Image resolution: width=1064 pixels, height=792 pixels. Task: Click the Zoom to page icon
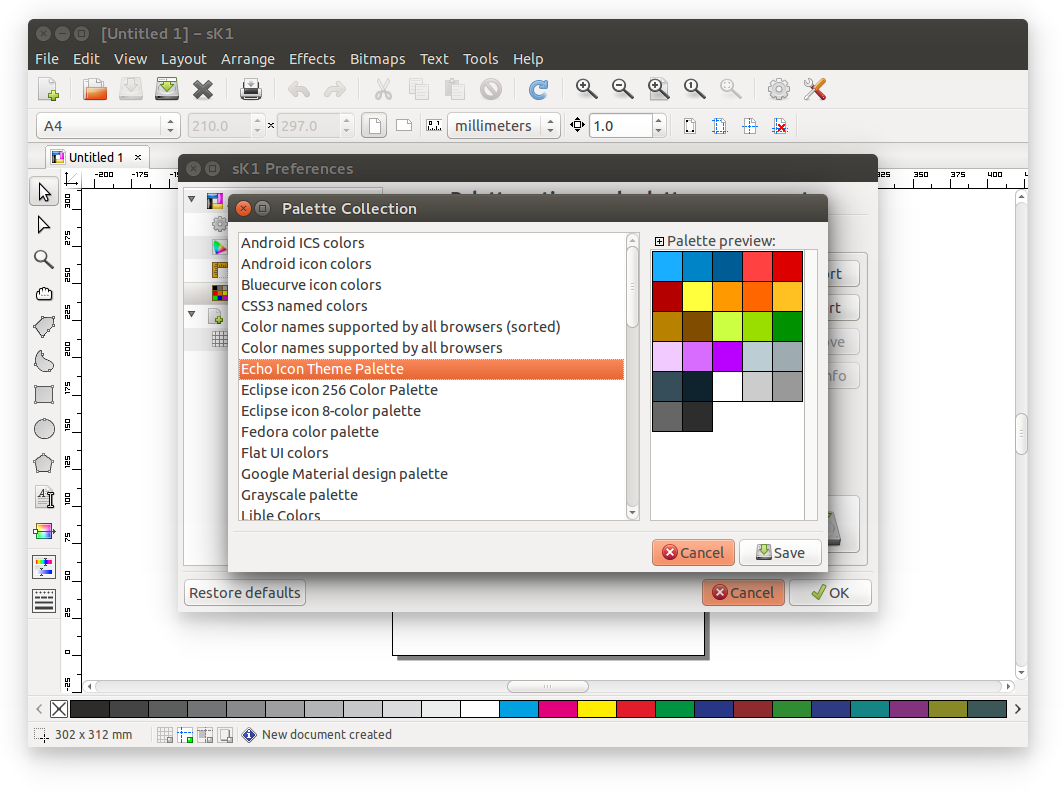[x=658, y=89]
